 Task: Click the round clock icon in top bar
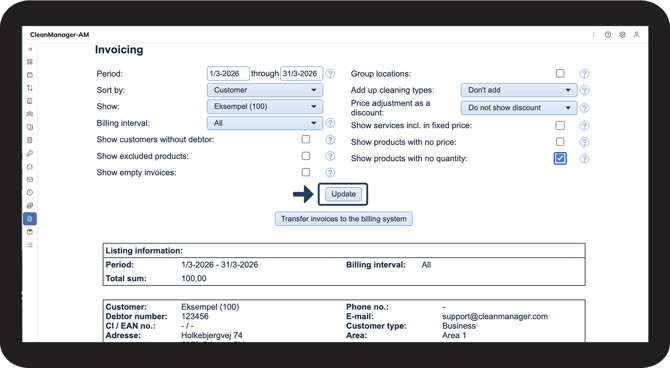(x=608, y=35)
